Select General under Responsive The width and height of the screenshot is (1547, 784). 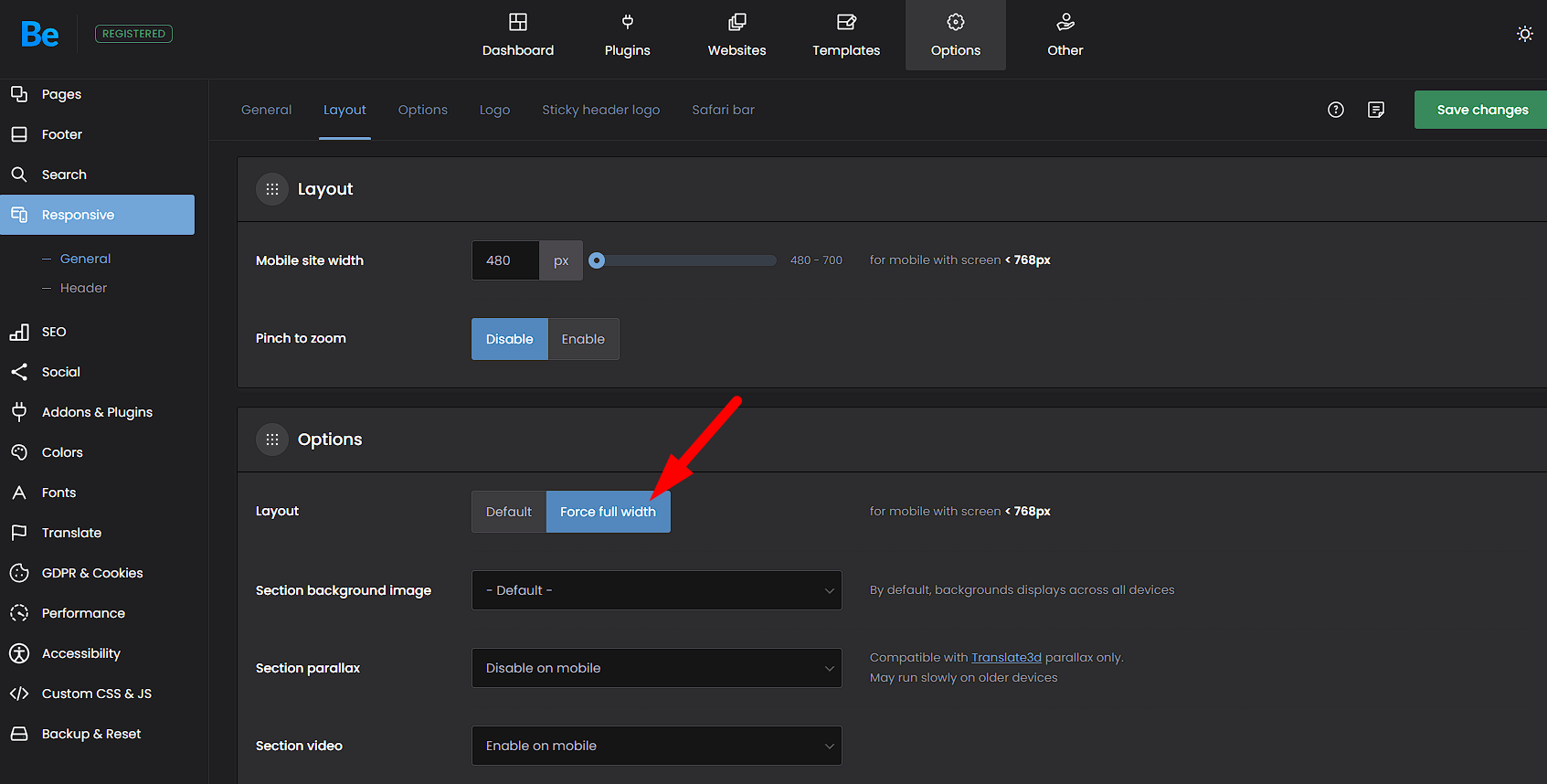[85, 259]
